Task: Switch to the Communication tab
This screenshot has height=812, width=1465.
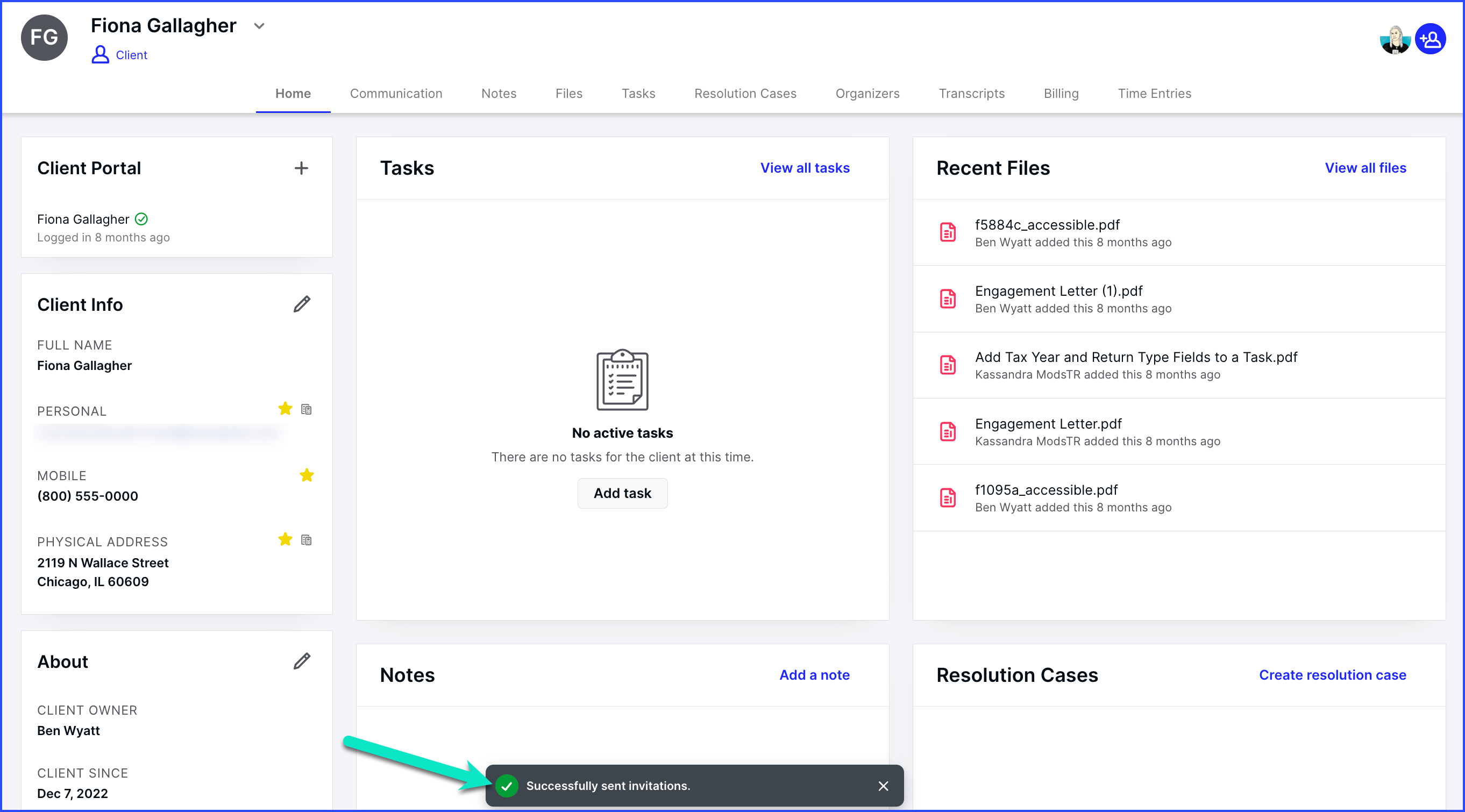Action: pos(396,94)
